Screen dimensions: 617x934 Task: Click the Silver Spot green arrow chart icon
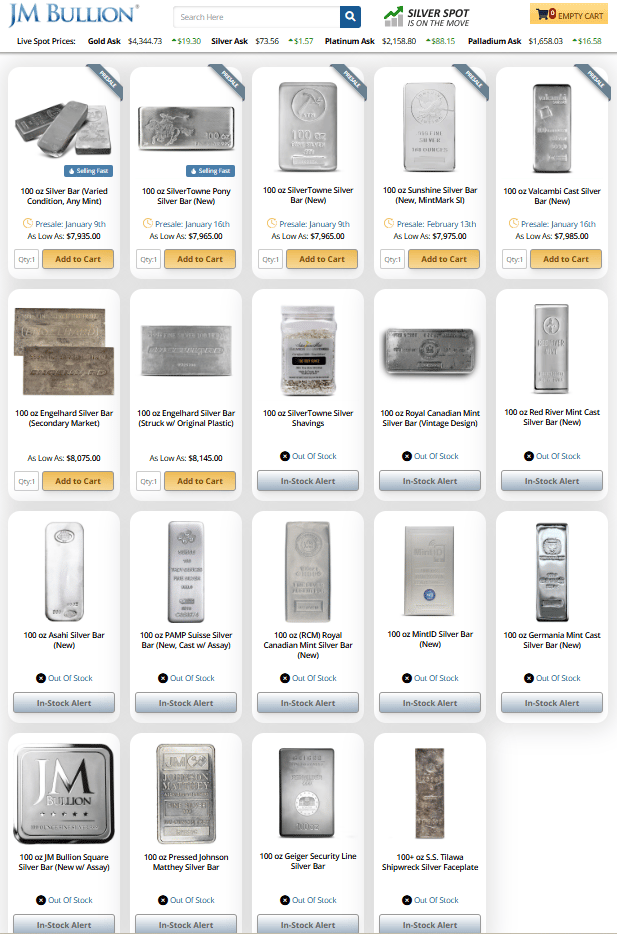(x=393, y=17)
